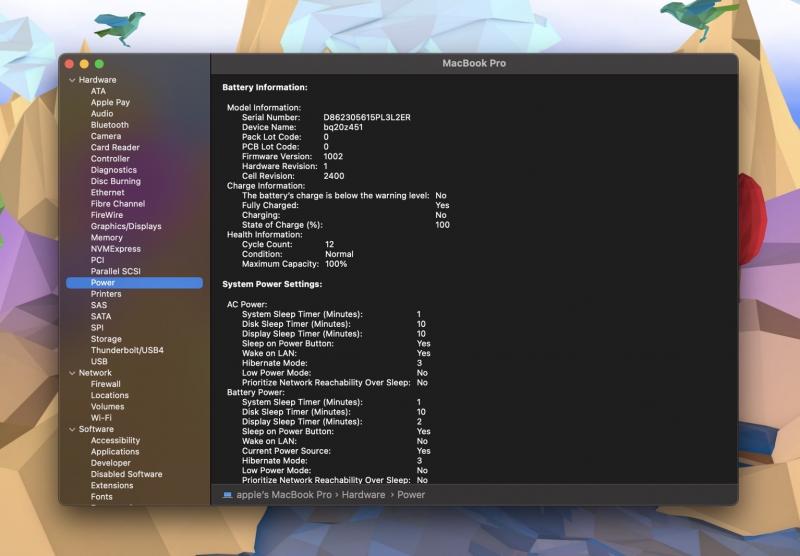Click the Cell Revision value 2400
The width and height of the screenshot is (800, 556).
334,176
